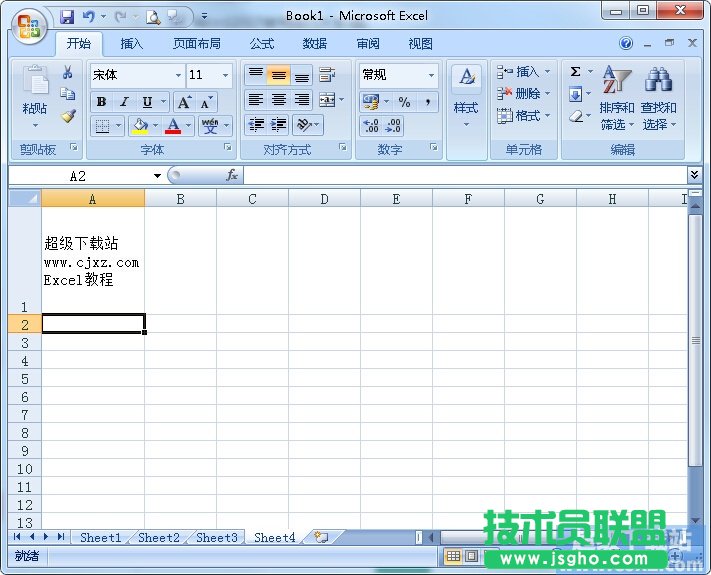Viewport: 711px width, 575px height.
Task: Toggle italic formatting
Action: click(x=124, y=102)
